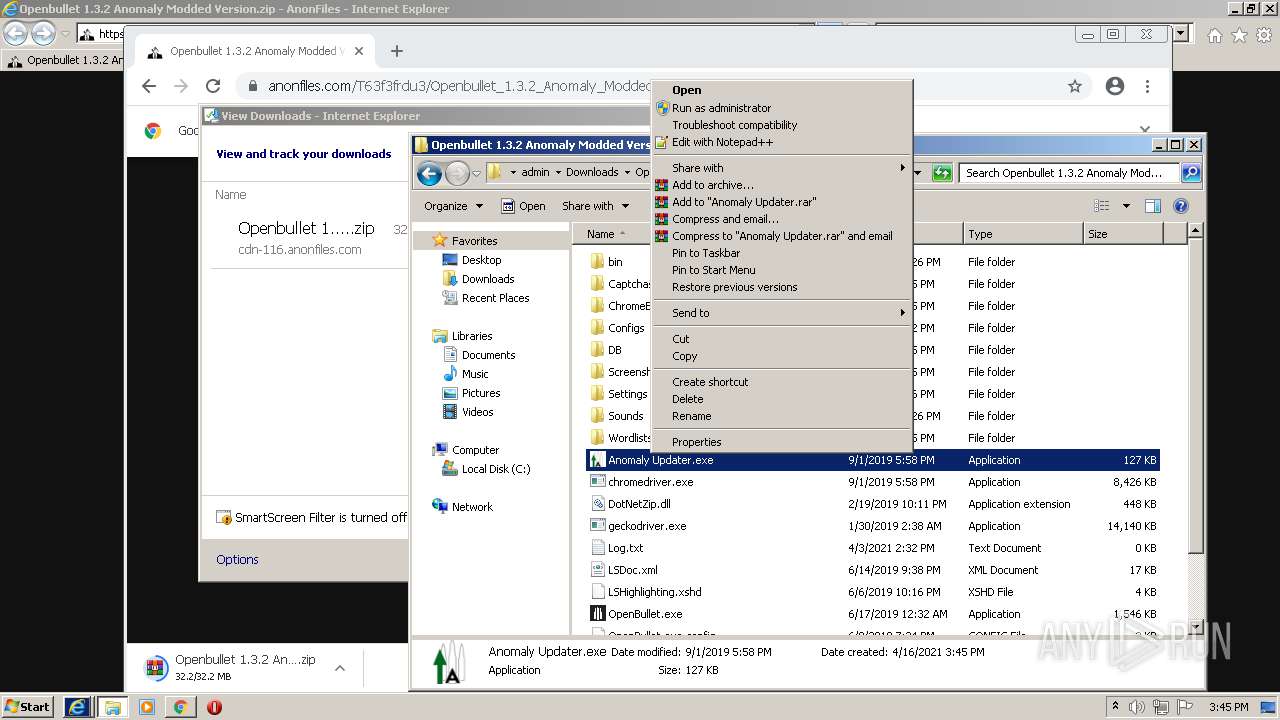Expand Chrome download item options chevron
The height and width of the screenshot is (720, 1280).
tap(340, 668)
